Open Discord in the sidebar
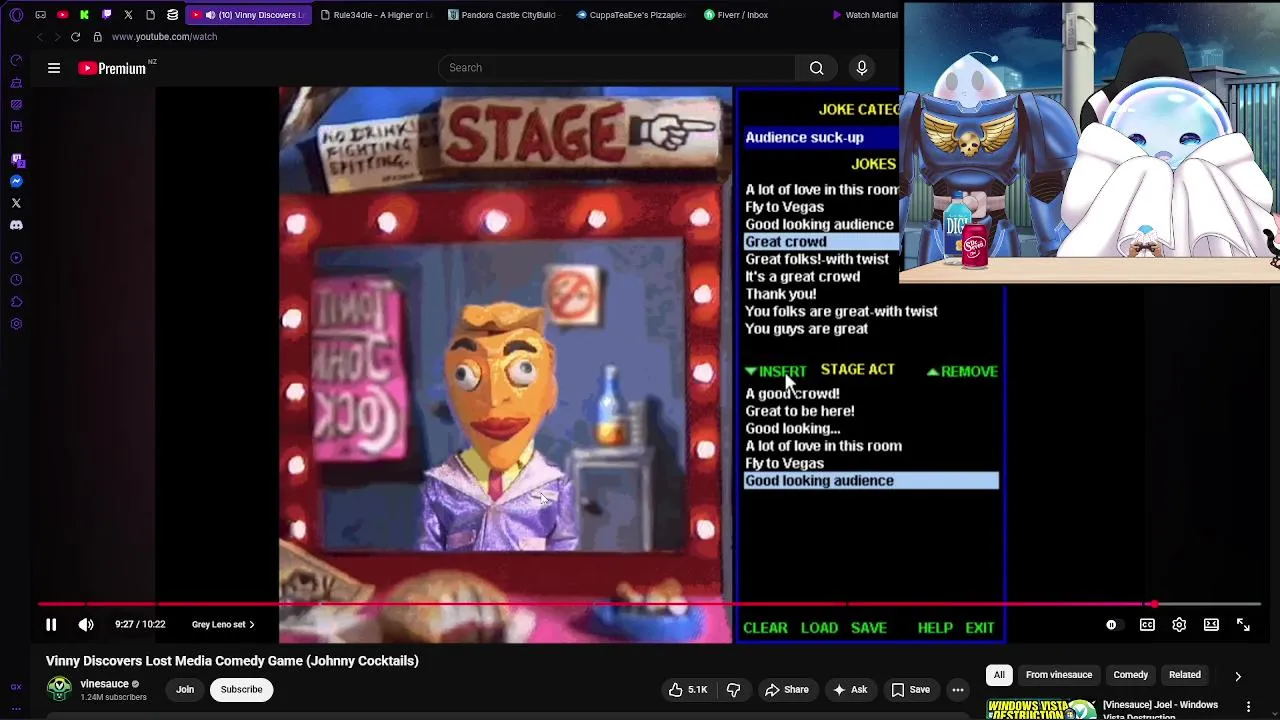The width and height of the screenshot is (1280, 720). coord(16,225)
